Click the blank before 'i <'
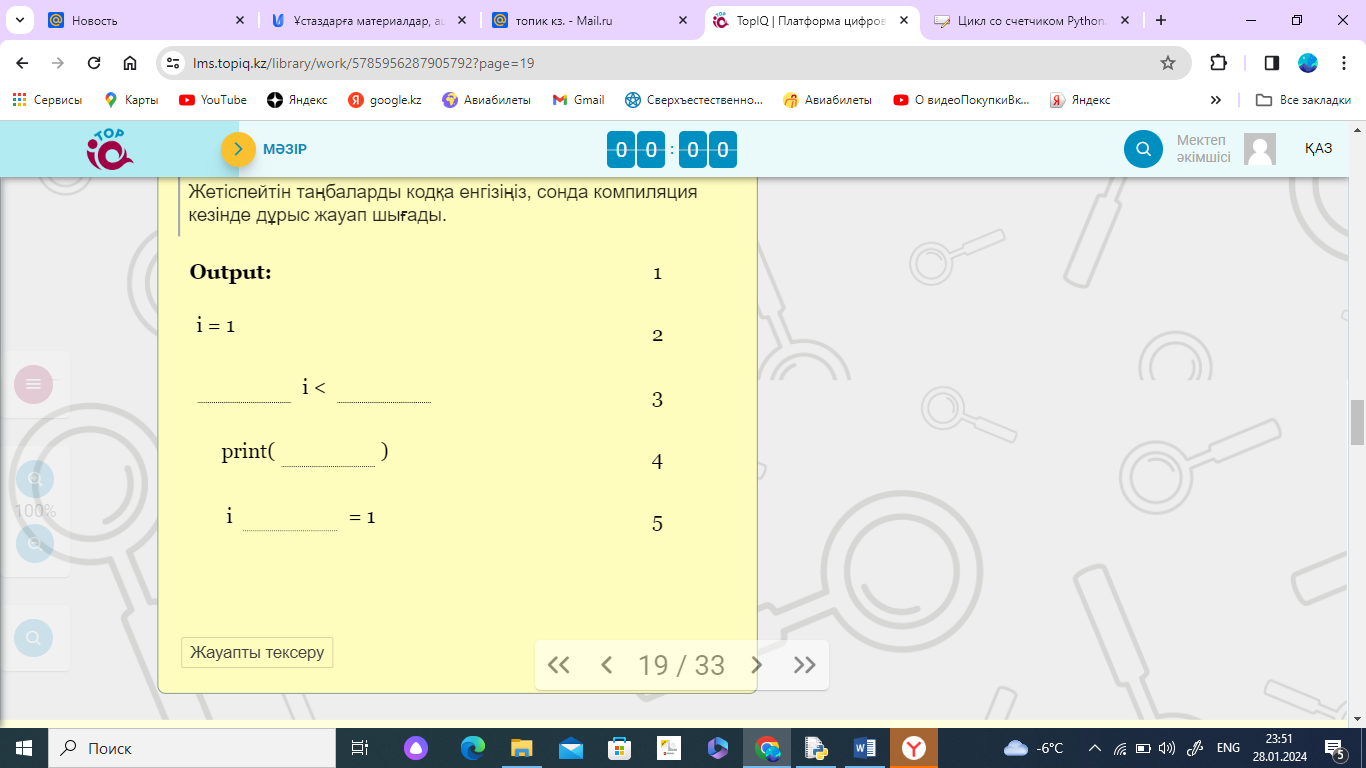 pyautogui.click(x=244, y=388)
